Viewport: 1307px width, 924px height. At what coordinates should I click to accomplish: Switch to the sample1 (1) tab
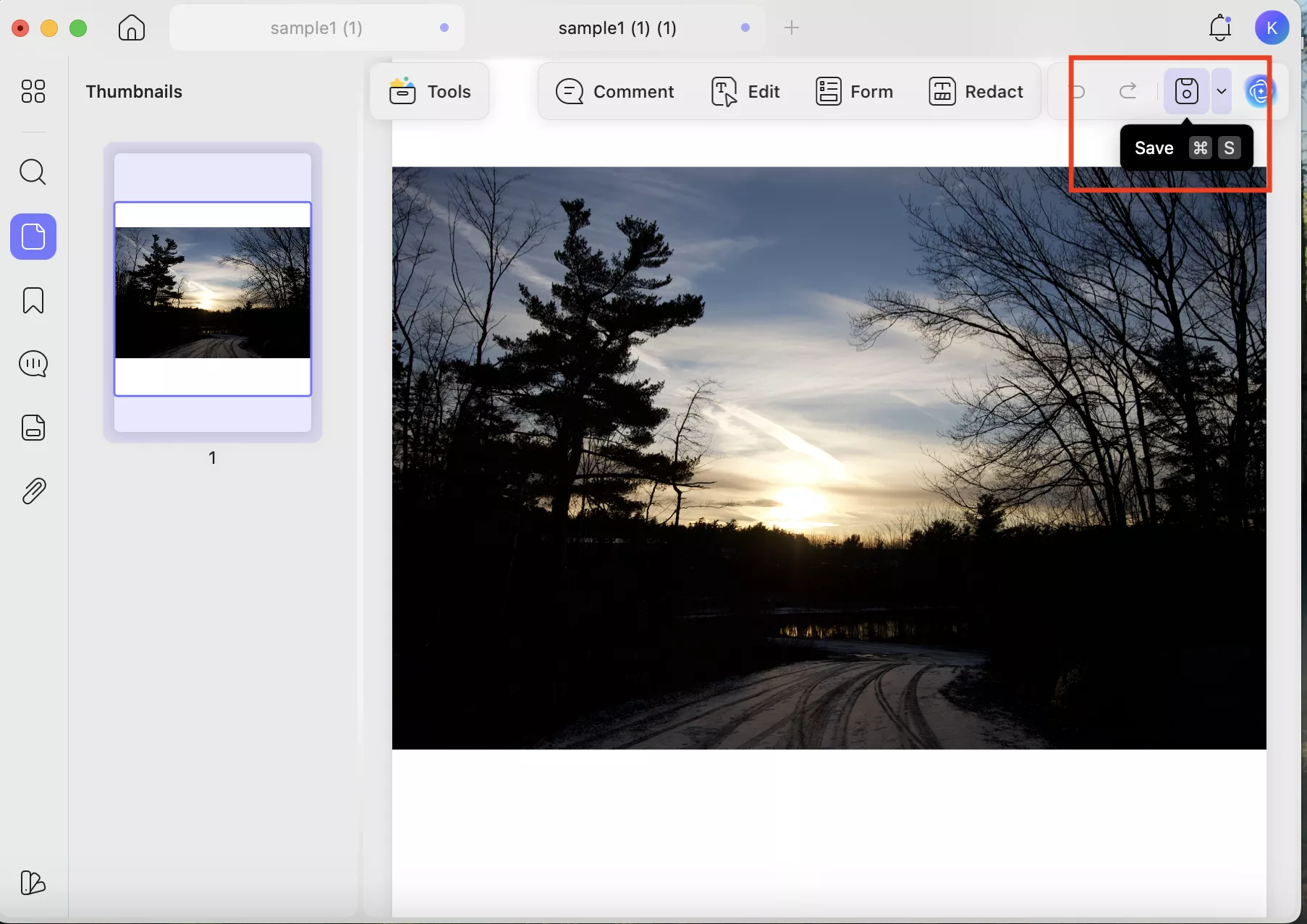point(316,28)
